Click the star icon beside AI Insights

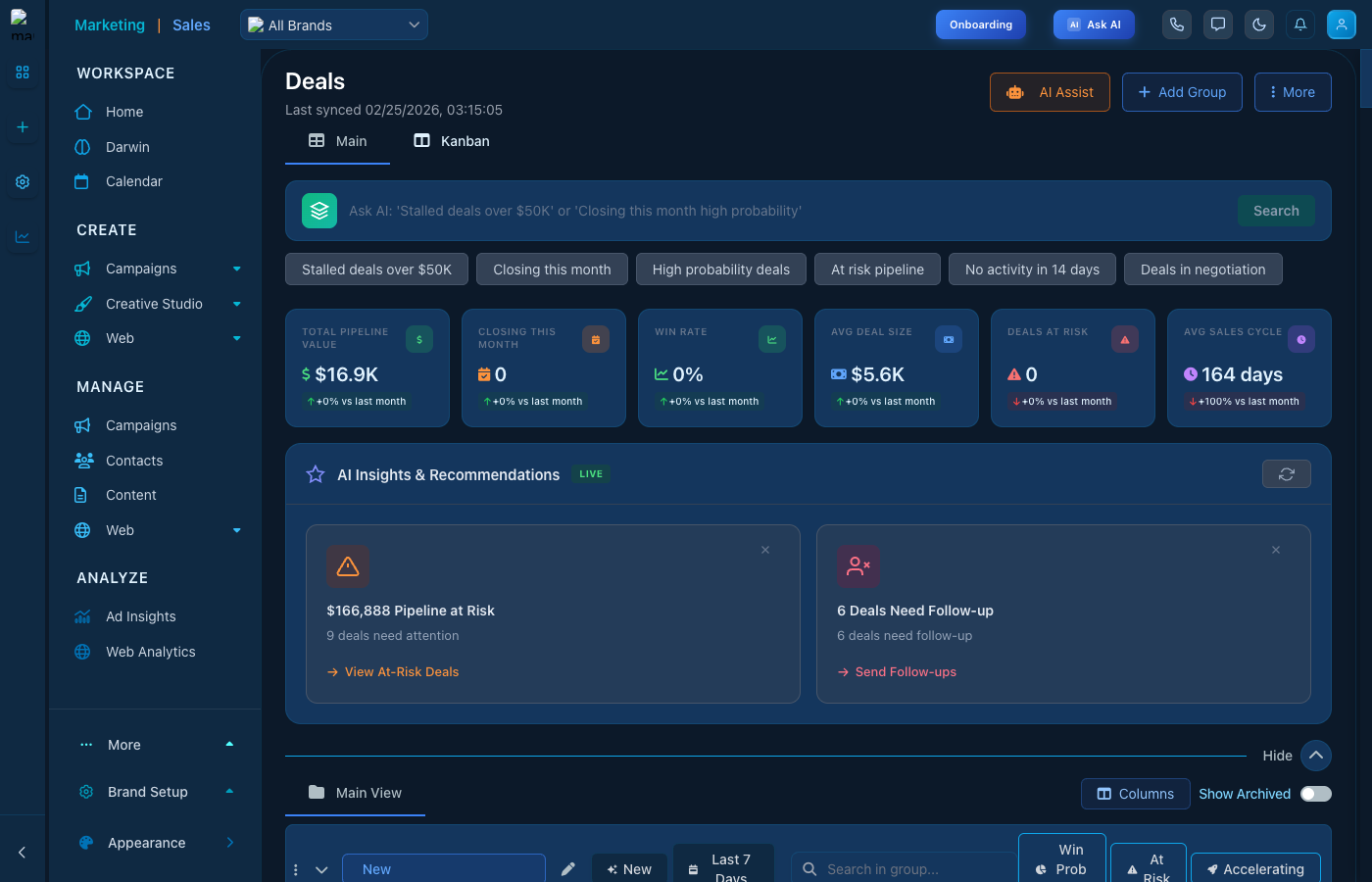[316, 474]
